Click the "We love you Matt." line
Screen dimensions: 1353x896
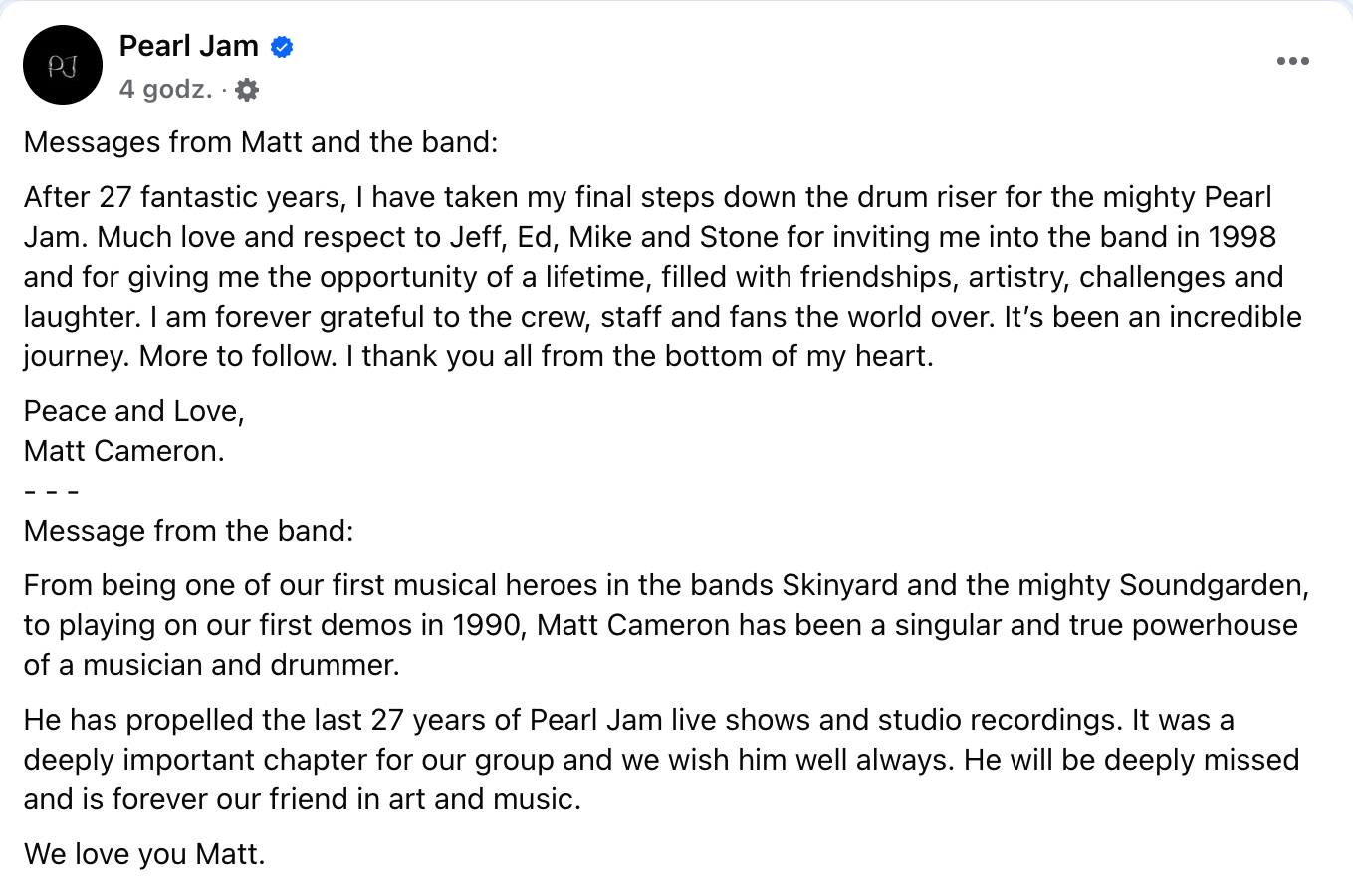pos(144,854)
